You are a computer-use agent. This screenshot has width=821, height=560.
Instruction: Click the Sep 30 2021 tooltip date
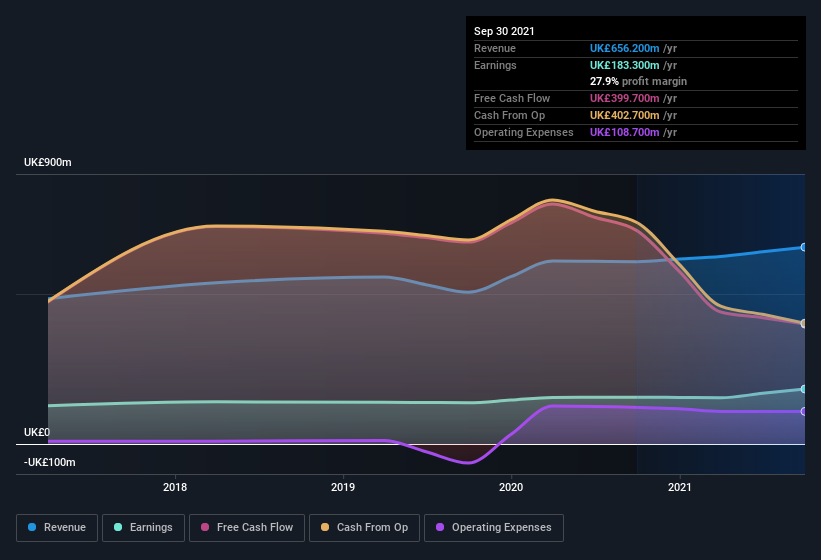click(x=504, y=31)
